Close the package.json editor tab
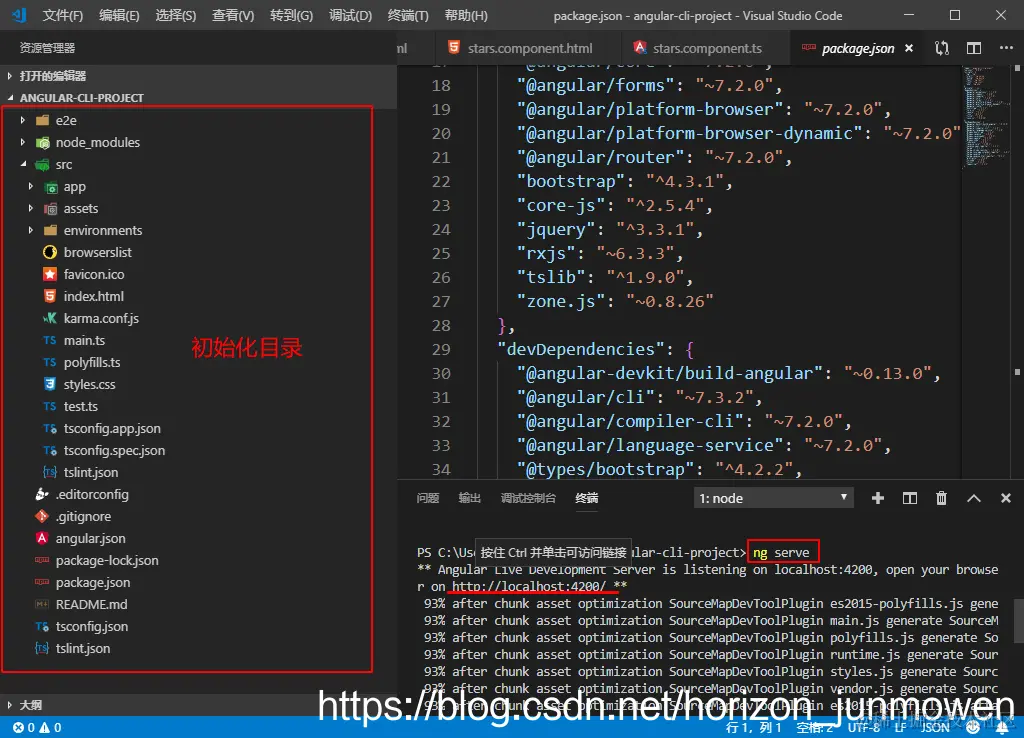 (908, 48)
